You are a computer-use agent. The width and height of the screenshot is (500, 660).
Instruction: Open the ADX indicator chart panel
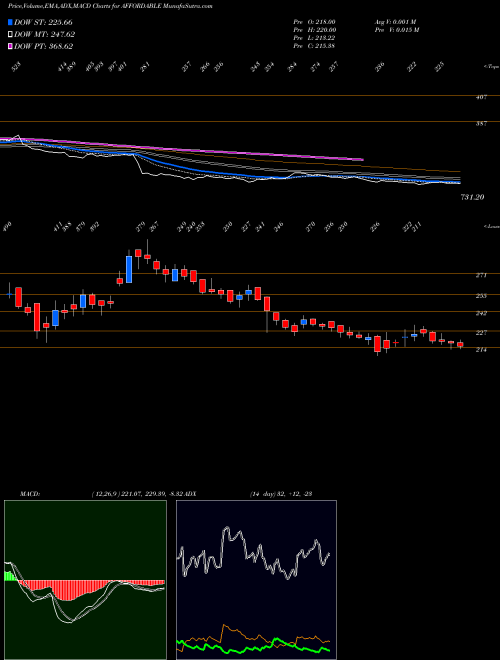(256, 580)
